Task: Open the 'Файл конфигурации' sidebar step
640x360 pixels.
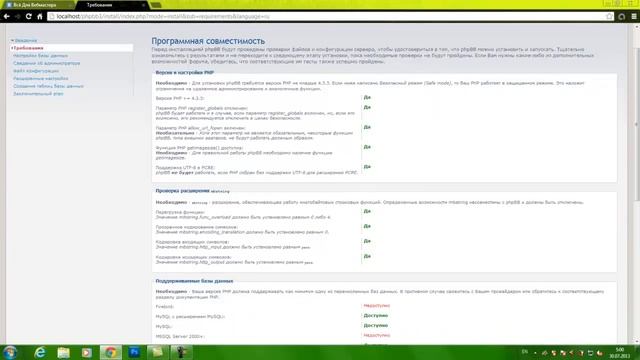Action: point(36,71)
